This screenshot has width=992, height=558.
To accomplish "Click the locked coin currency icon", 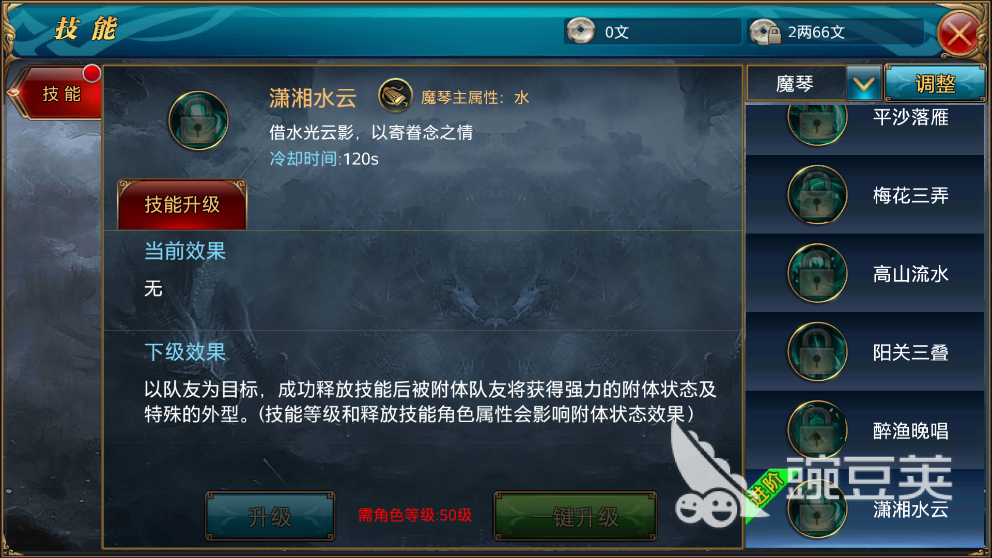I will click(x=764, y=31).
